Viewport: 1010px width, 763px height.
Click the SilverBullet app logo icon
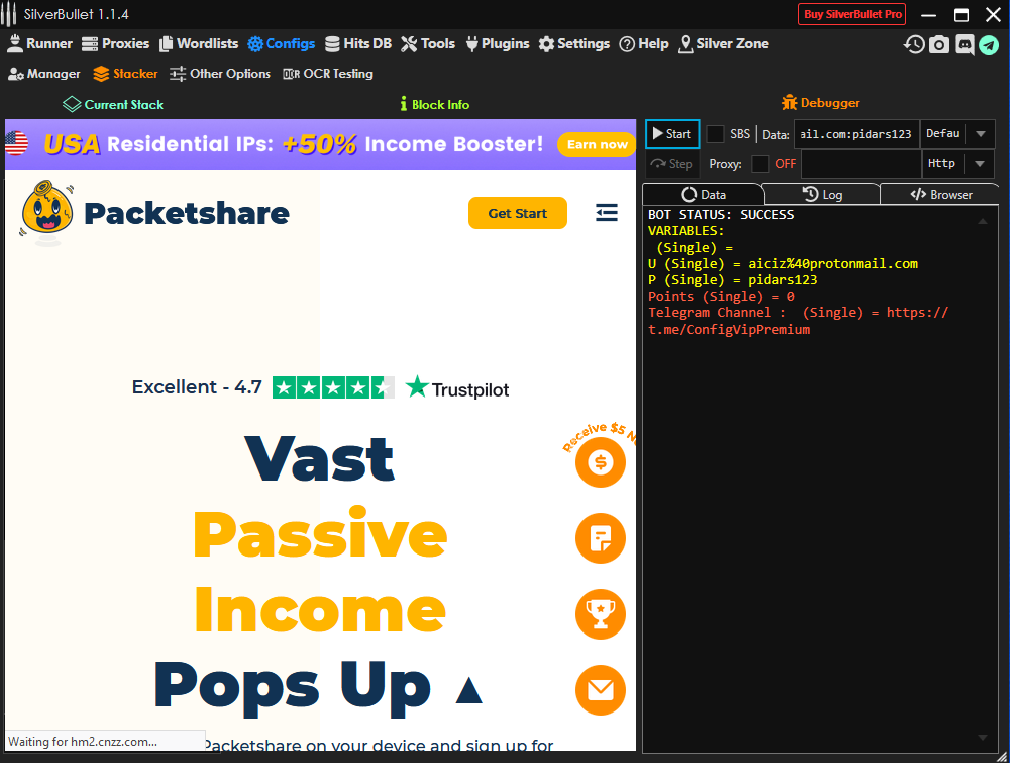[9, 14]
